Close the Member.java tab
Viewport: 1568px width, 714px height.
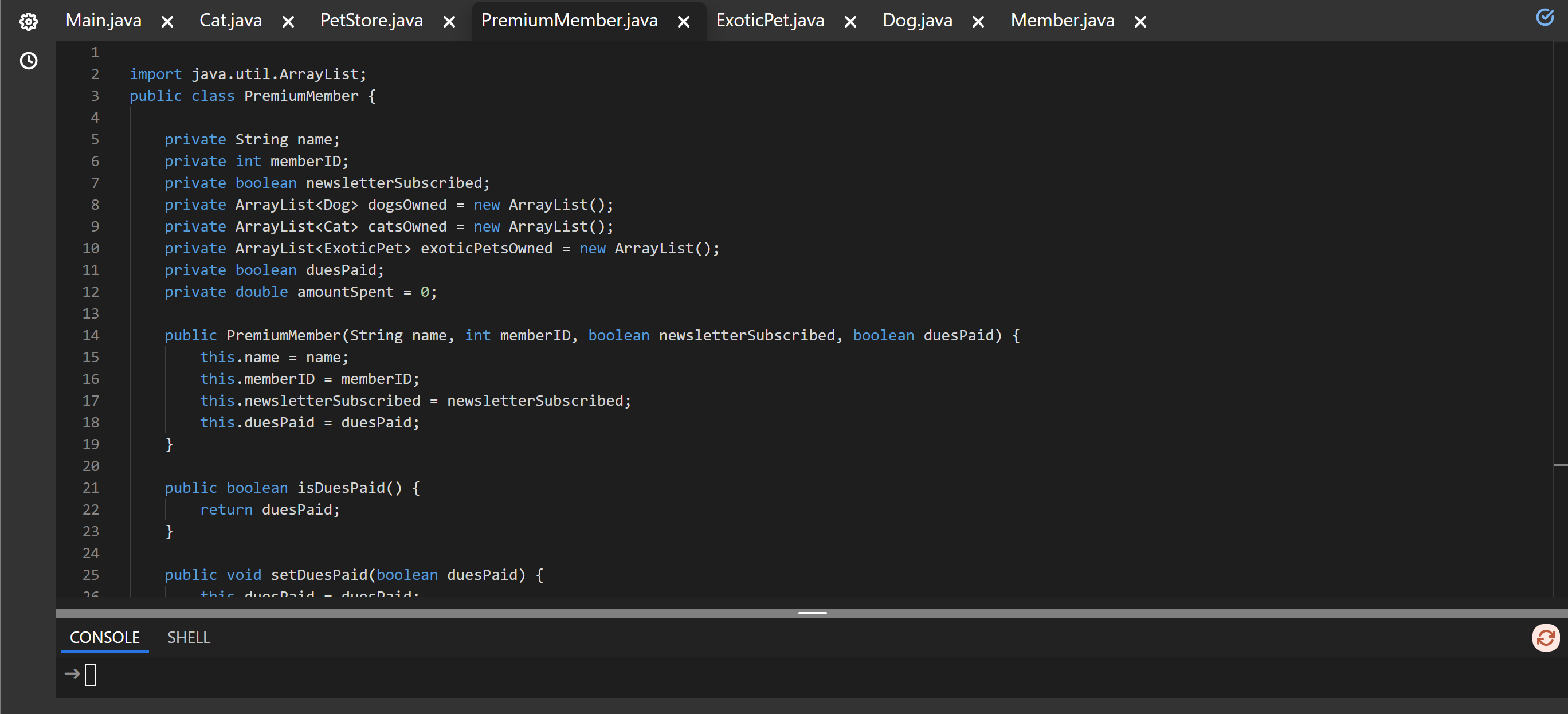point(1140,22)
